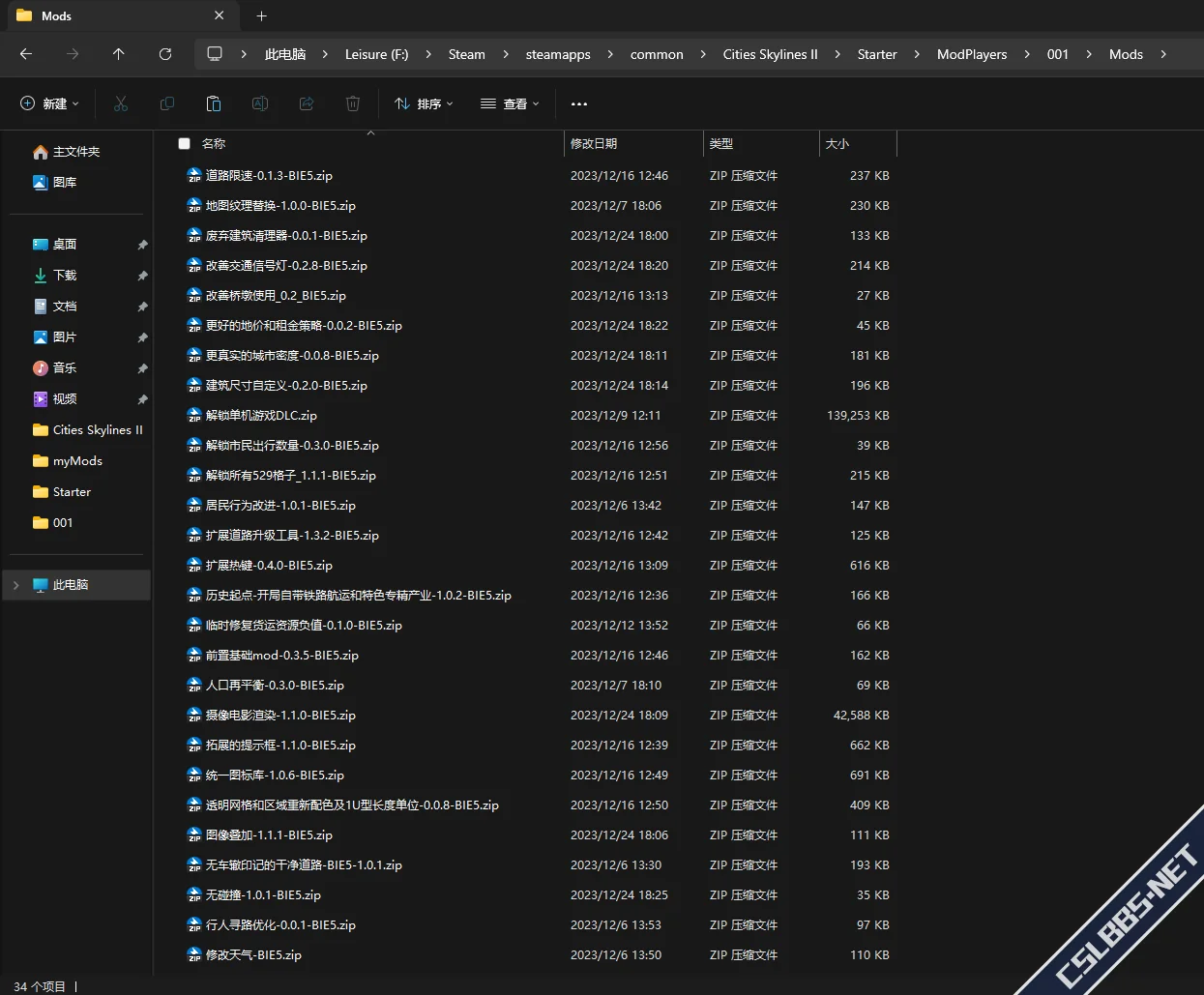This screenshot has width=1204, height=995.
Task: Refresh the current folder view
Action: coord(165,54)
